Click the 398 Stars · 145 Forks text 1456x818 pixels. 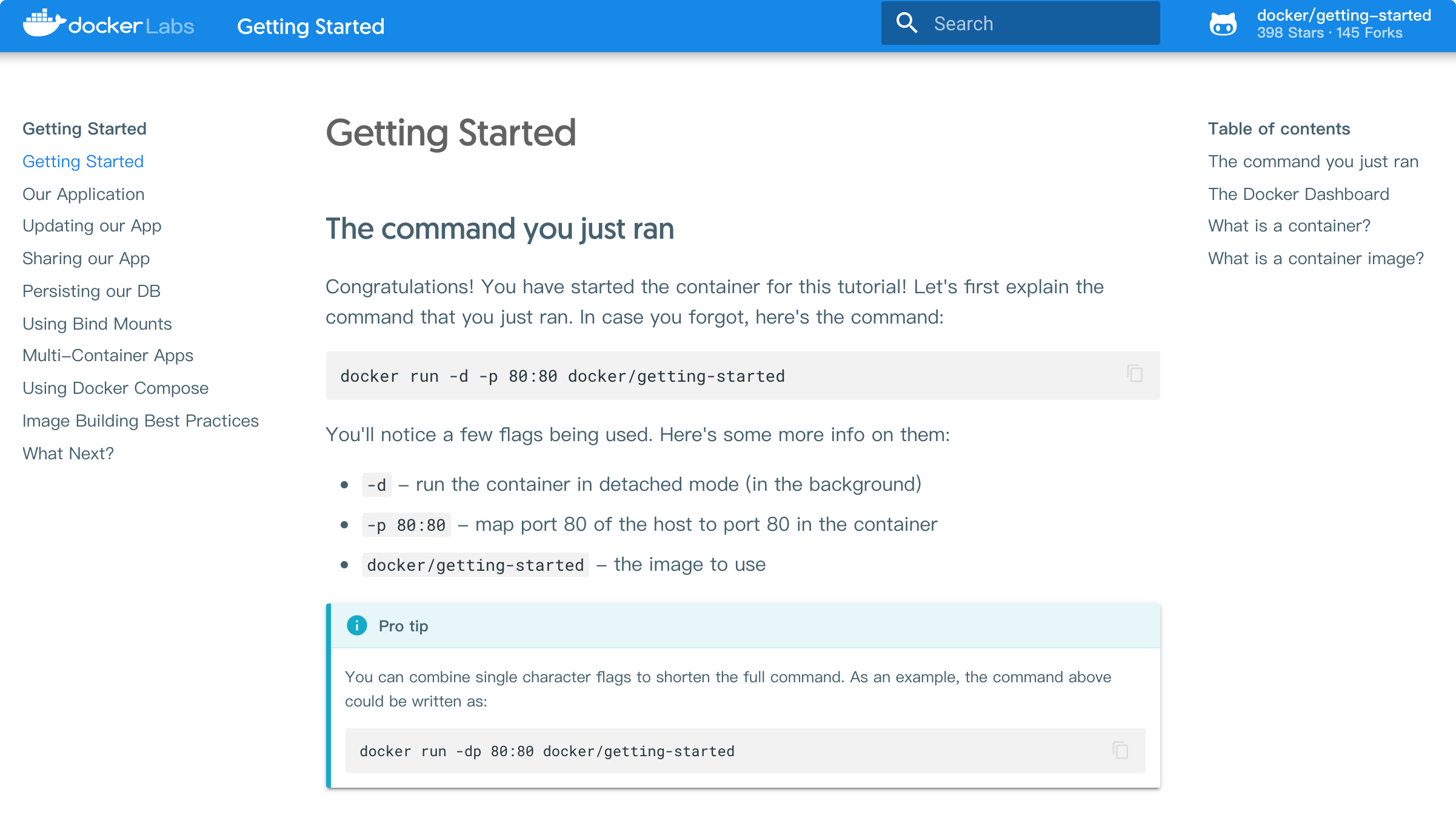pyautogui.click(x=1330, y=33)
